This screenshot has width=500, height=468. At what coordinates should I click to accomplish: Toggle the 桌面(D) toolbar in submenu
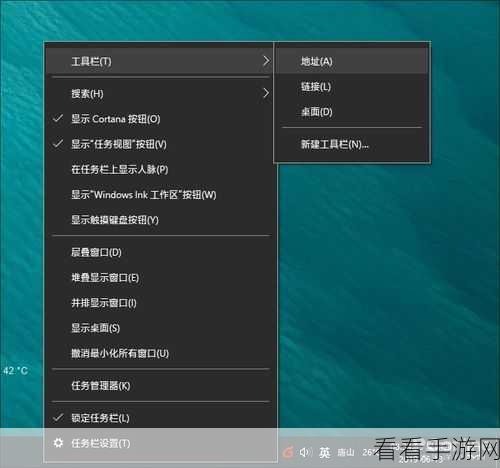coord(352,112)
